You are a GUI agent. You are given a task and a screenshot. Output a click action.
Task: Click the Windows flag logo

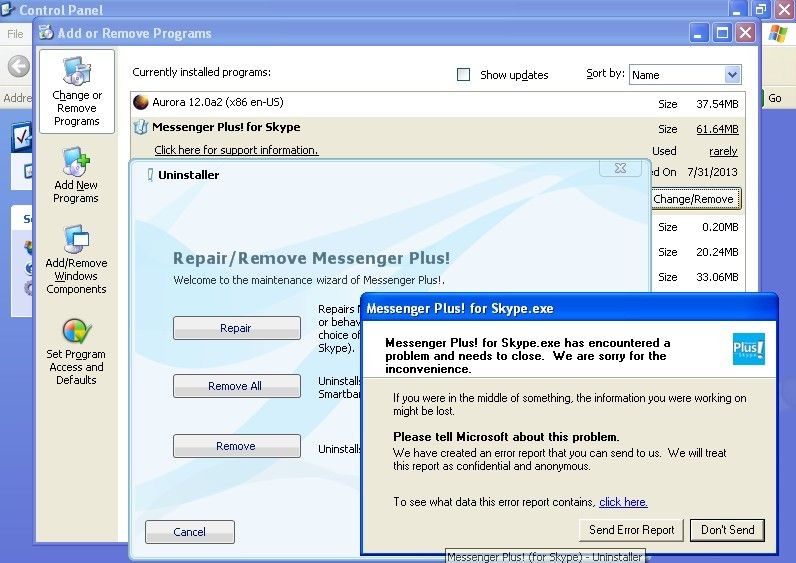[x=778, y=34]
